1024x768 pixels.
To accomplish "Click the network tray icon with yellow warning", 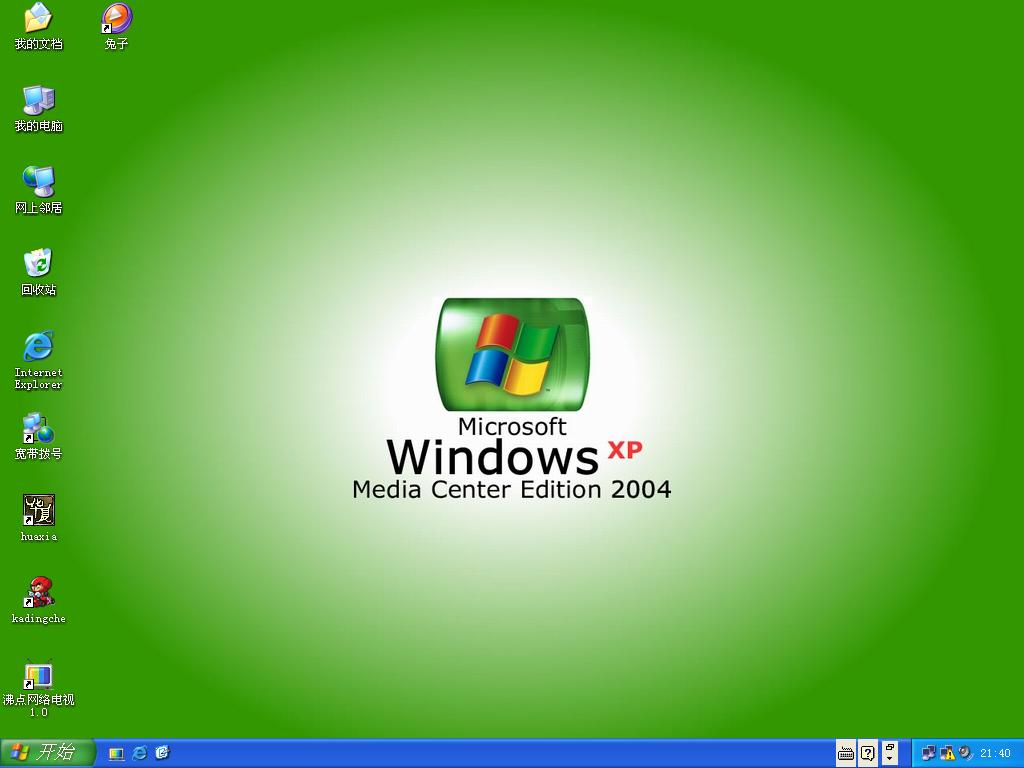I will 947,753.
